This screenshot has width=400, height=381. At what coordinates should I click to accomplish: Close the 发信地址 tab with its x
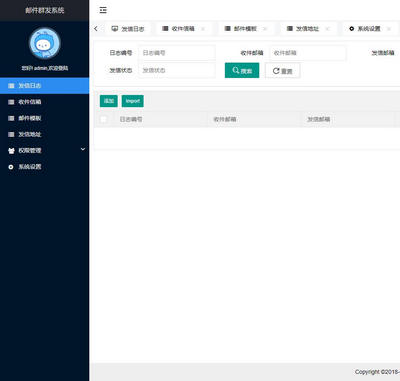(x=327, y=29)
